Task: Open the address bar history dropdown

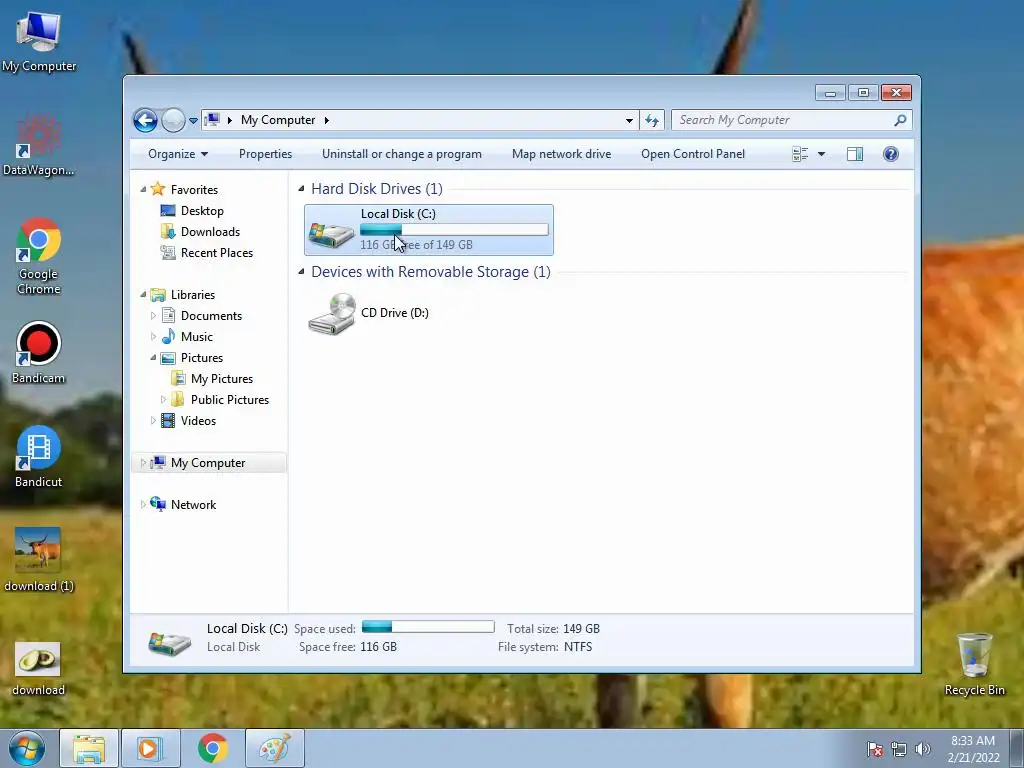Action: (x=629, y=120)
